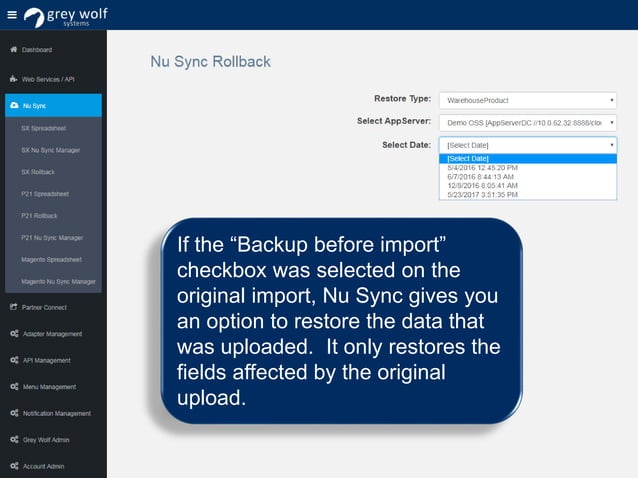Open the Select AppServer dropdown

tap(528, 122)
